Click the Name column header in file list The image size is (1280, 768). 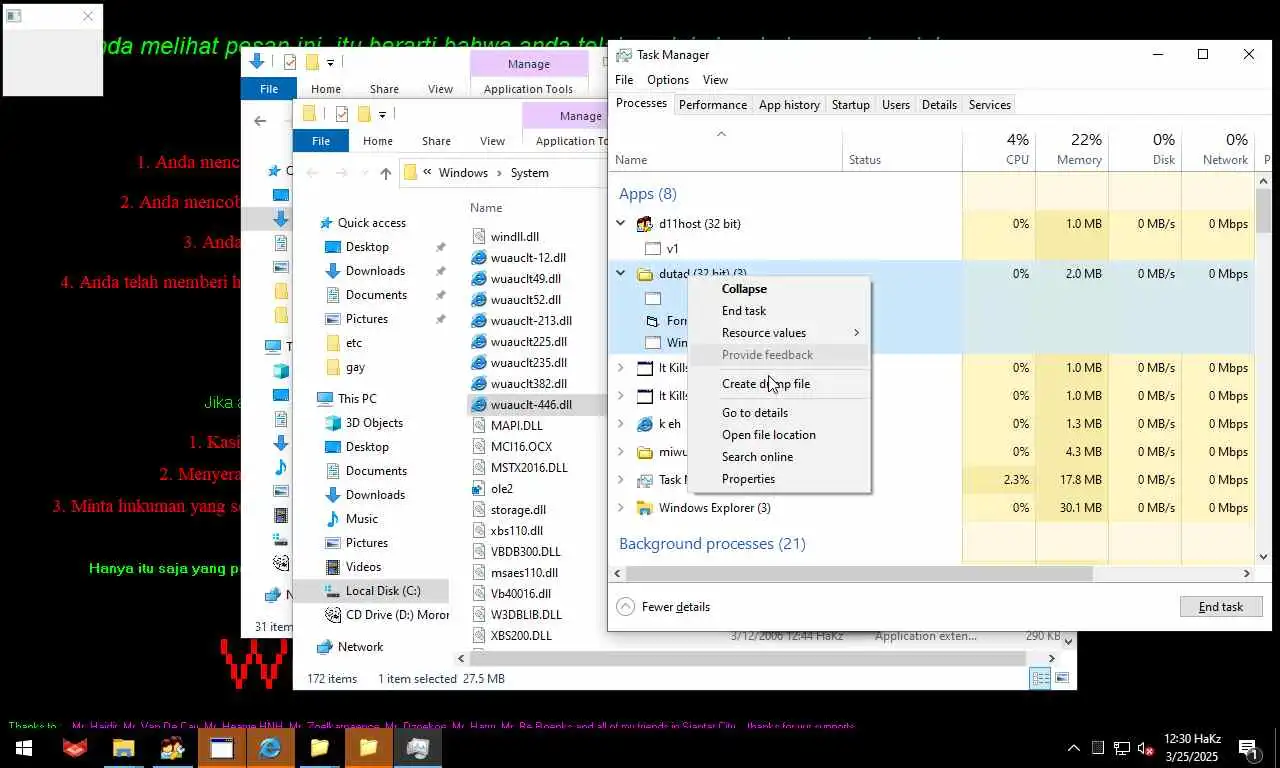(x=486, y=208)
